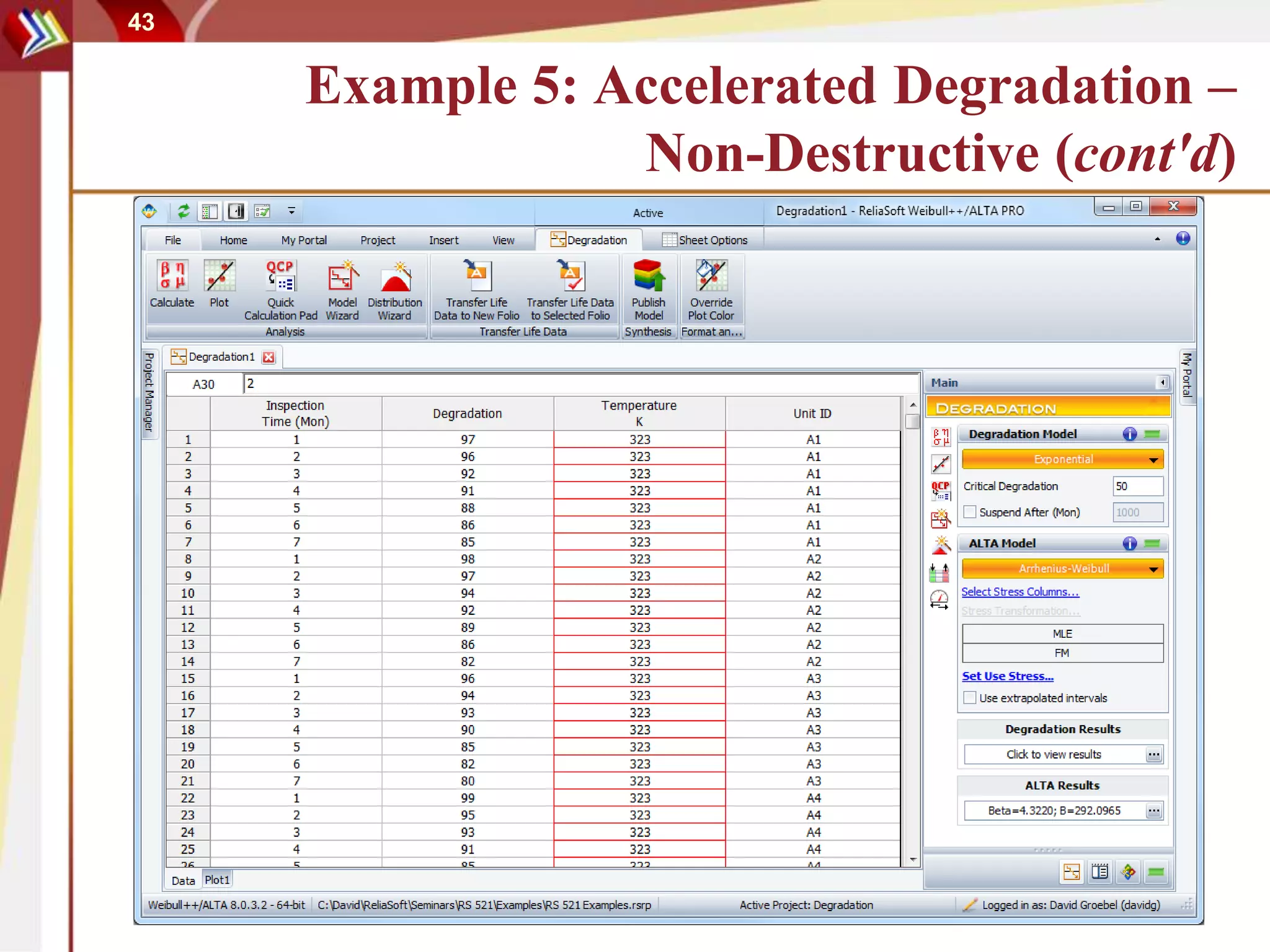Click the Suspend After value field 1000
1270x952 pixels.
(1138, 513)
